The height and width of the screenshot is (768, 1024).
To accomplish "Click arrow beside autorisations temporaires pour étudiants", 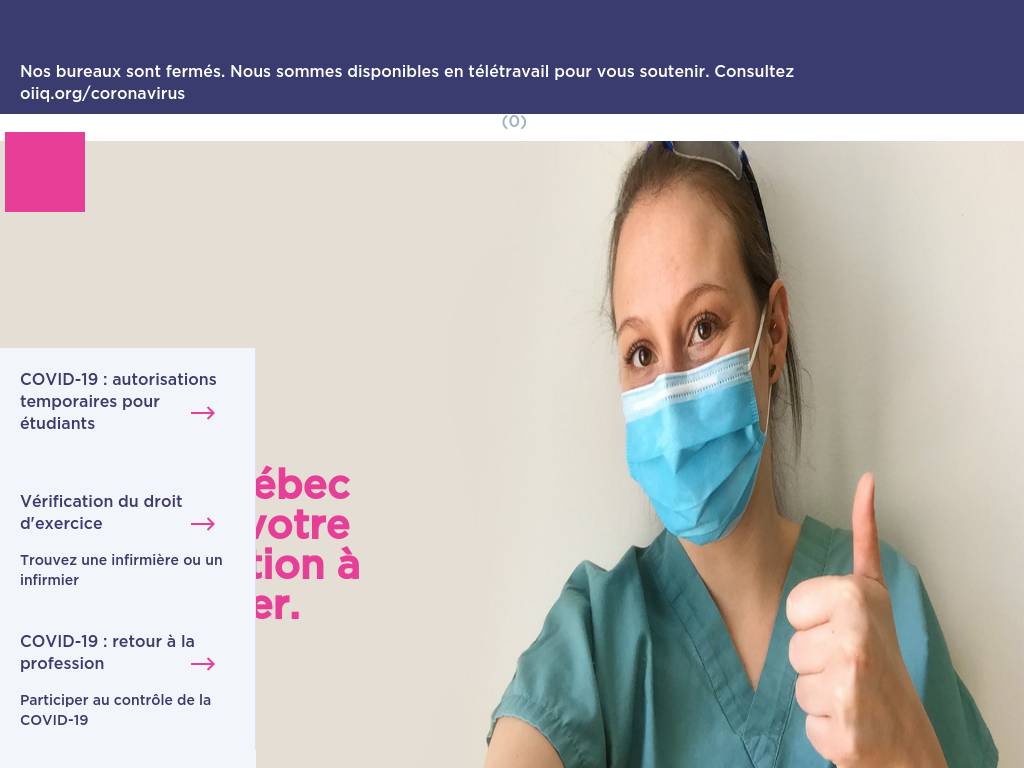I will tap(203, 413).
